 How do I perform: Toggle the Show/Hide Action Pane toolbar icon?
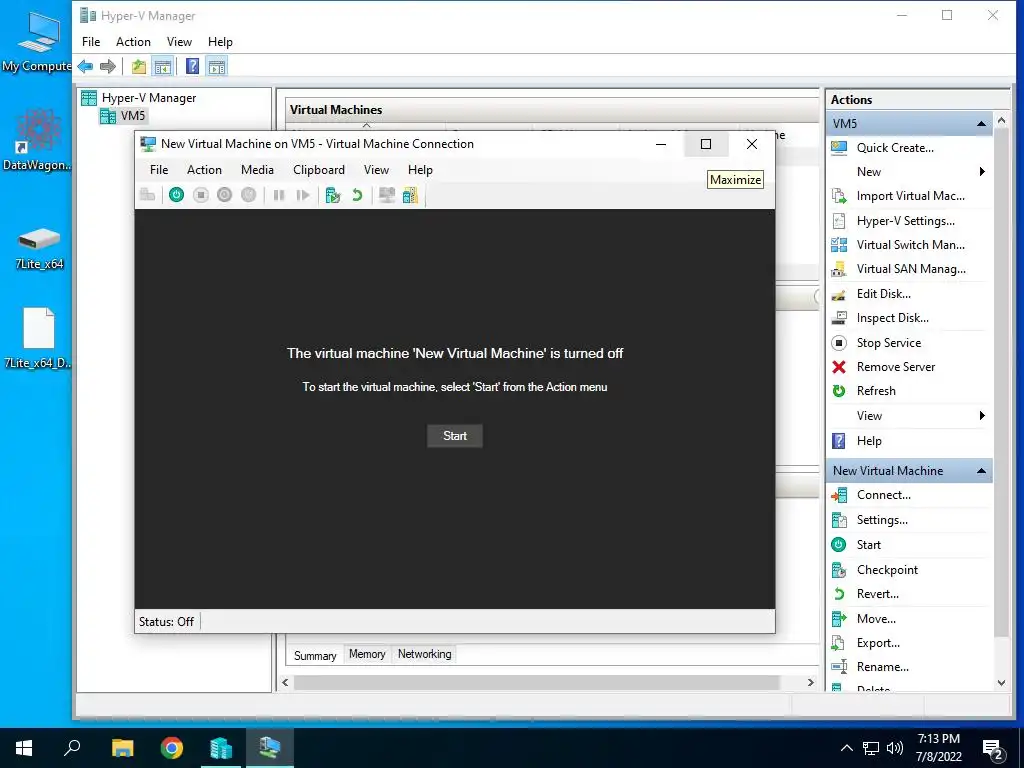point(217,66)
